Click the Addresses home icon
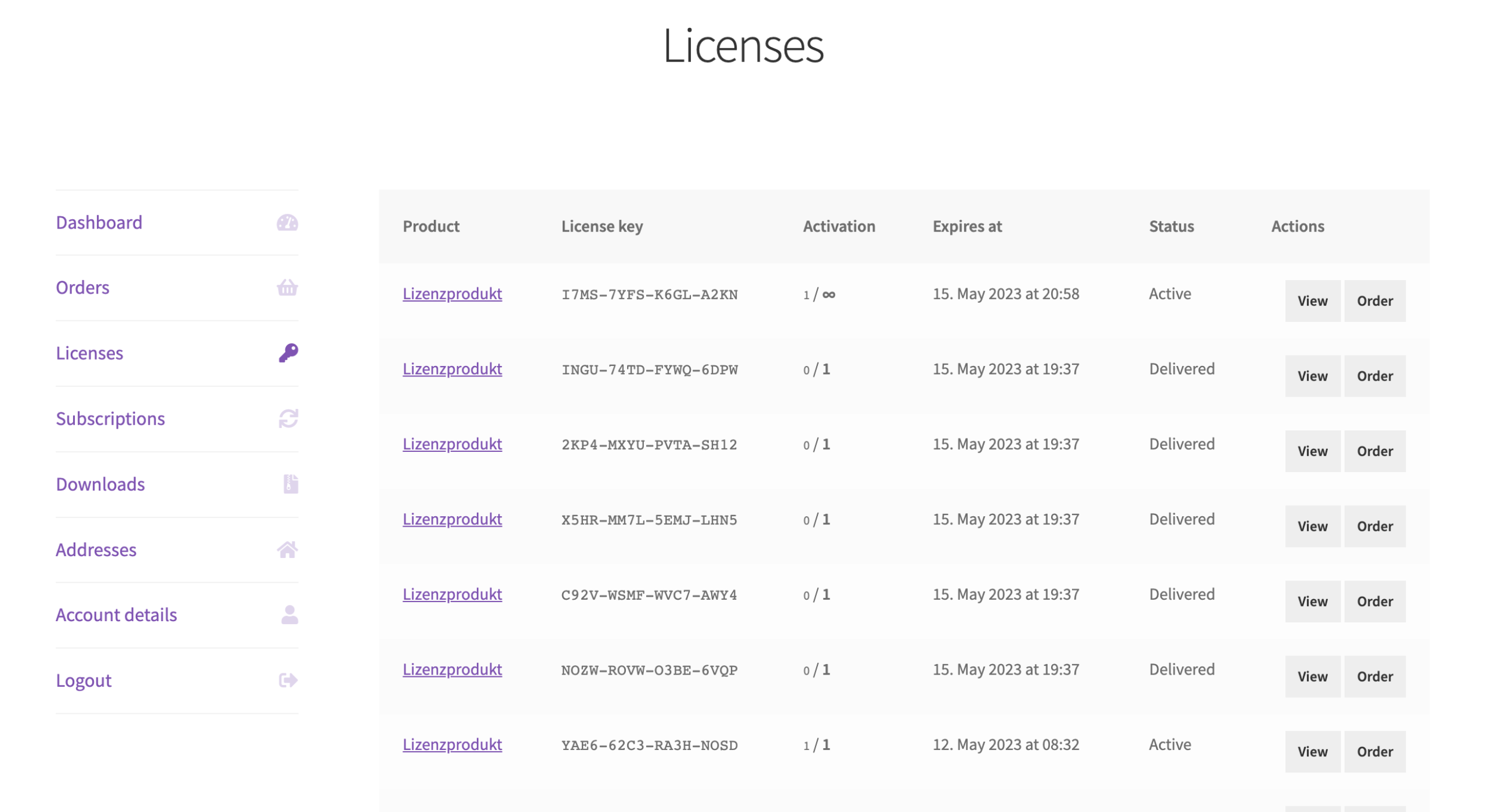 click(x=287, y=549)
